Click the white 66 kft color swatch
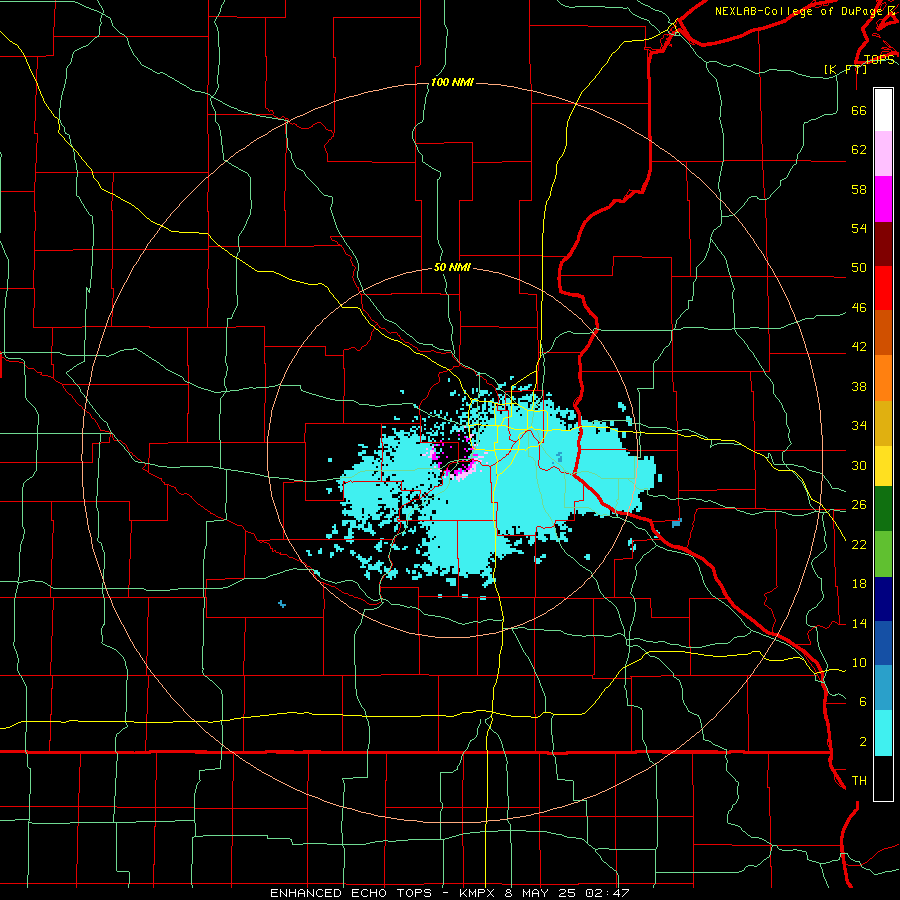Image resolution: width=900 pixels, height=900 pixels. tap(883, 110)
